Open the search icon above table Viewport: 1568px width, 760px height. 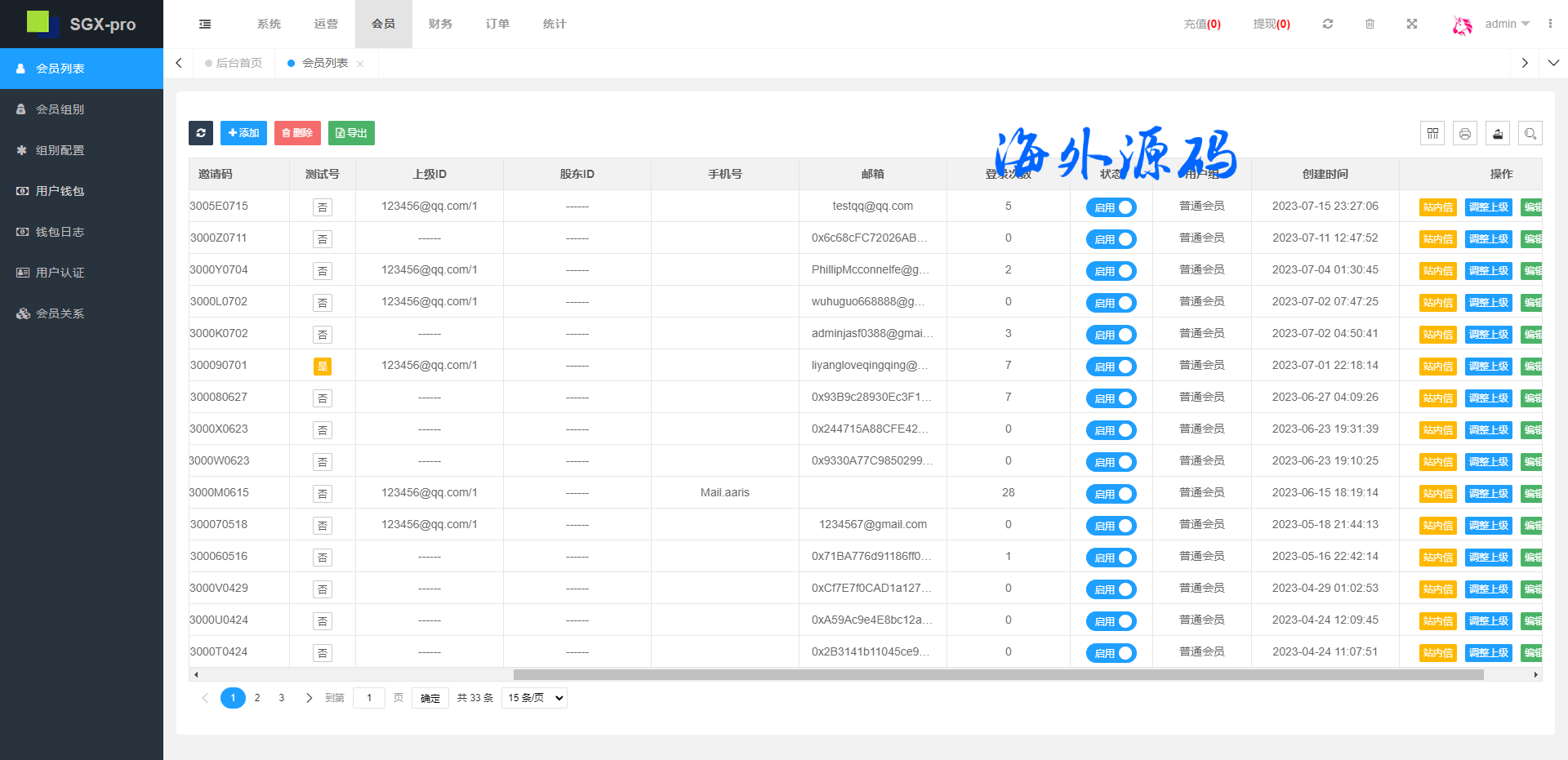point(1530,133)
